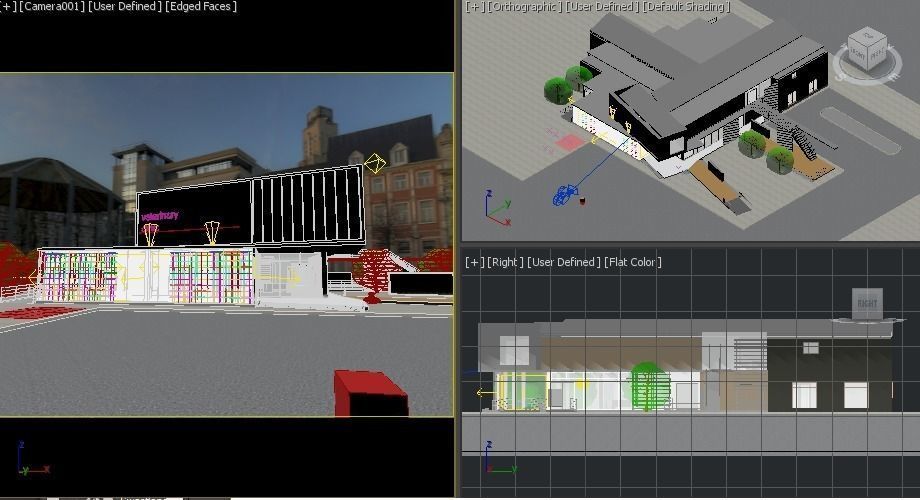The height and width of the screenshot is (500, 920).
Task: Click the RIGHT ViewCube face in Right viewport
Action: click(x=867, y=303)
